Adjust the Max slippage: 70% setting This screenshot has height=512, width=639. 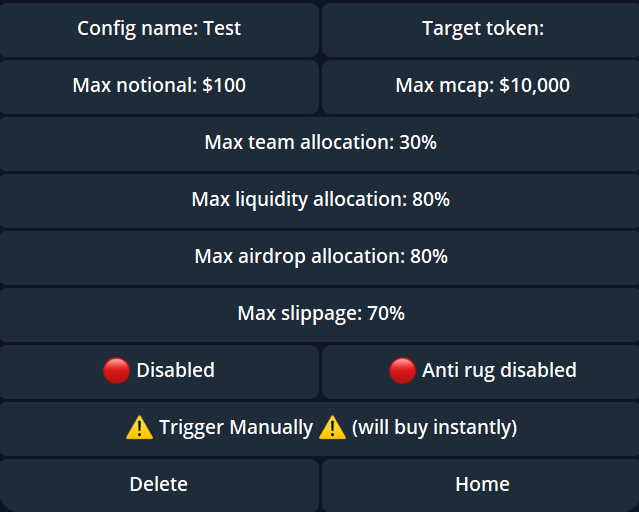(x=320, y=313)
